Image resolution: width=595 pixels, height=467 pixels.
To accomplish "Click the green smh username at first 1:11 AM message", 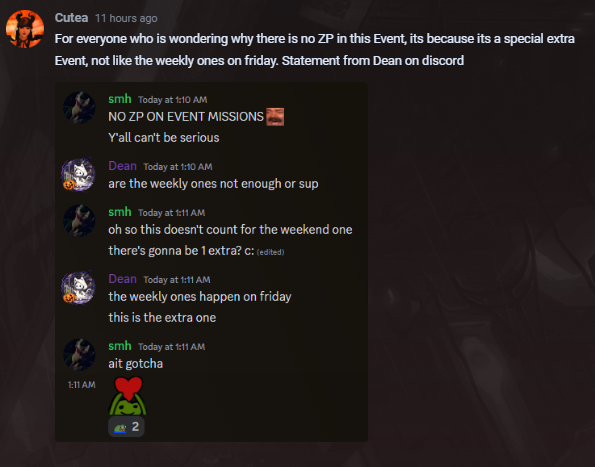I will coord(120,212).
